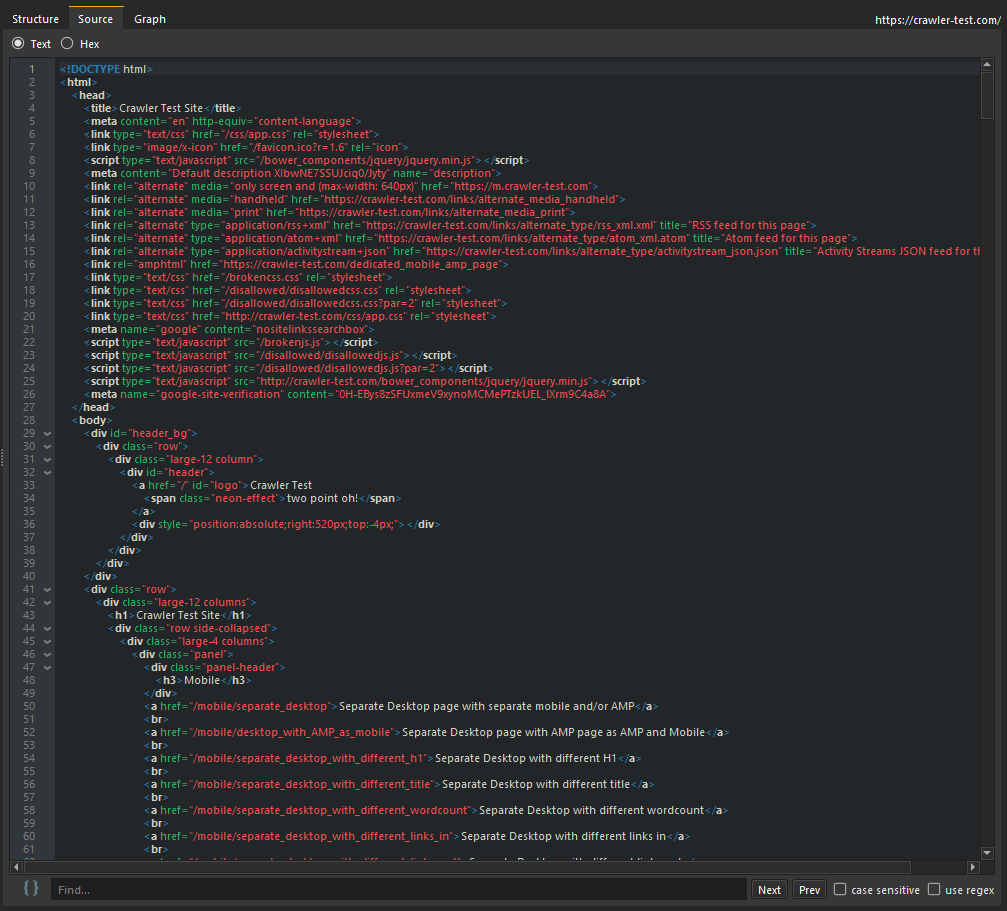Viewport: 1007px width, 911px height.
Task: Click the vertical scrollbar up arrow
Action: [x=987, y=66]
